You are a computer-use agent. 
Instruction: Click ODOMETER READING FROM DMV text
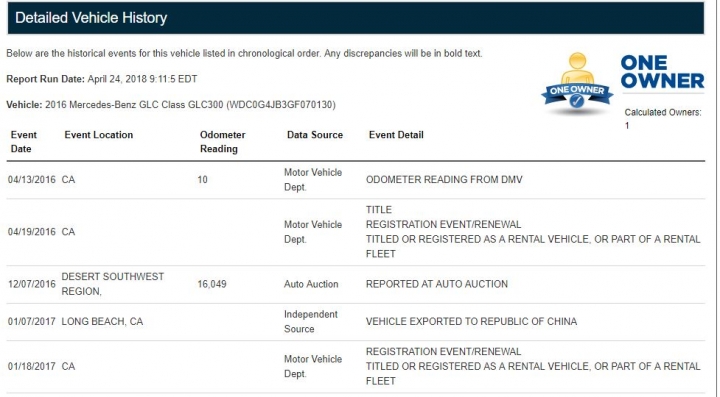(x=444, y=179)
